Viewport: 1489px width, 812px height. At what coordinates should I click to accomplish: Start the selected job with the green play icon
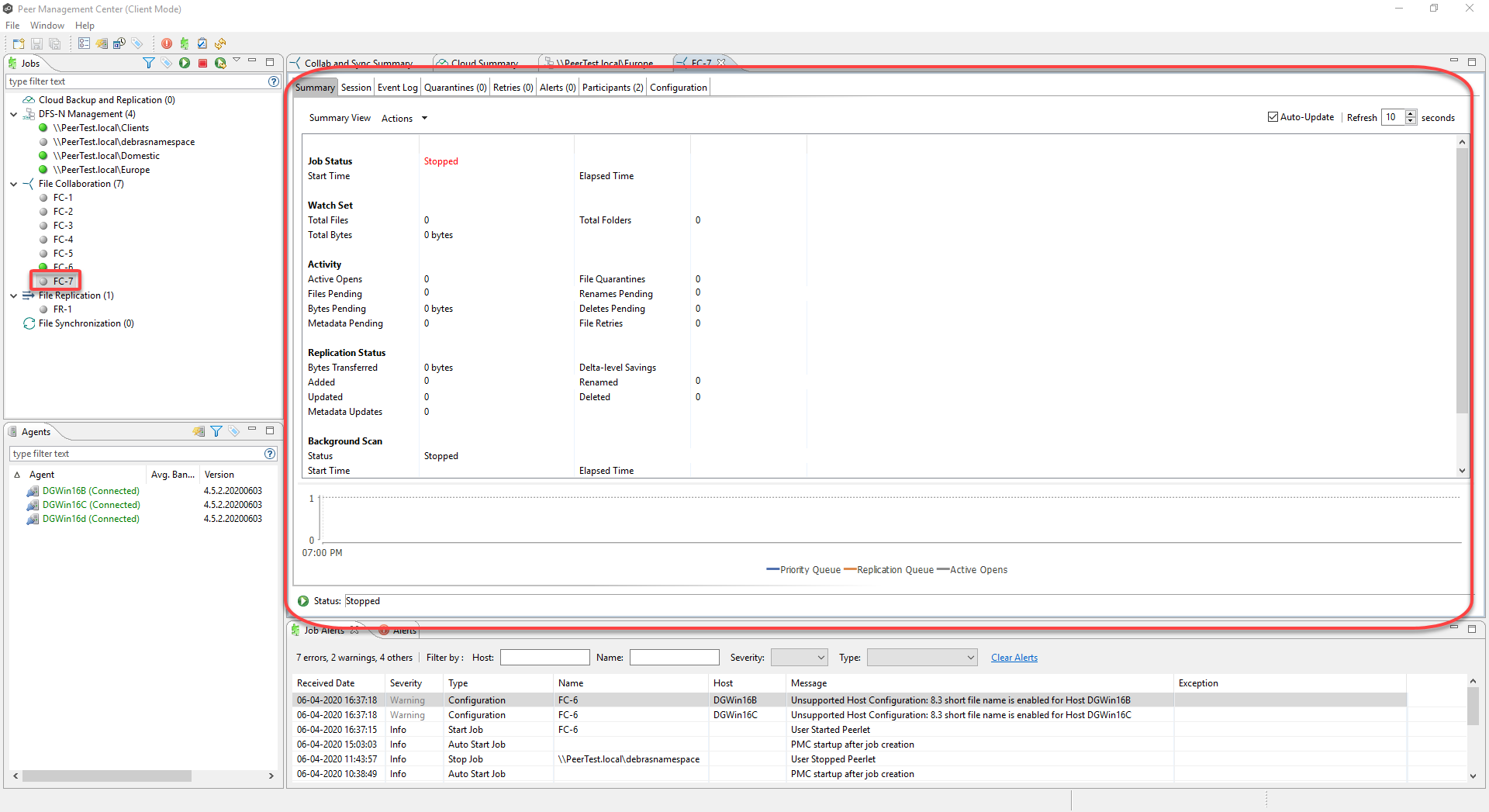pos(185,63)
